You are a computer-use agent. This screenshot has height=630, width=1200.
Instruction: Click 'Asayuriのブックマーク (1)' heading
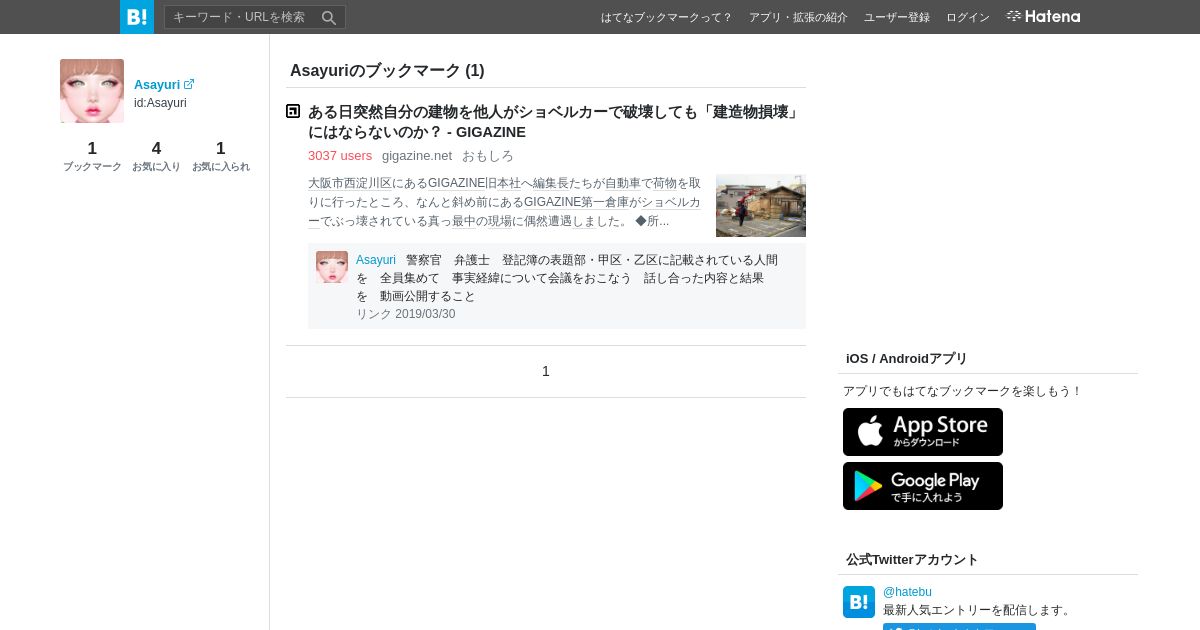387,71
